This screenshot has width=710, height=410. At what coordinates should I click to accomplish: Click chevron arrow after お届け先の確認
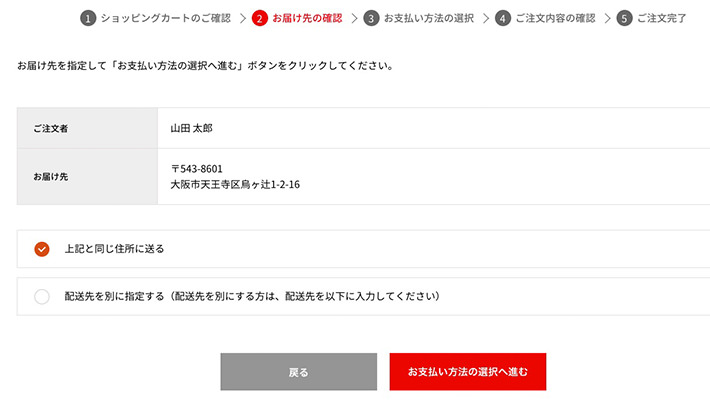(x=355, y=18)
